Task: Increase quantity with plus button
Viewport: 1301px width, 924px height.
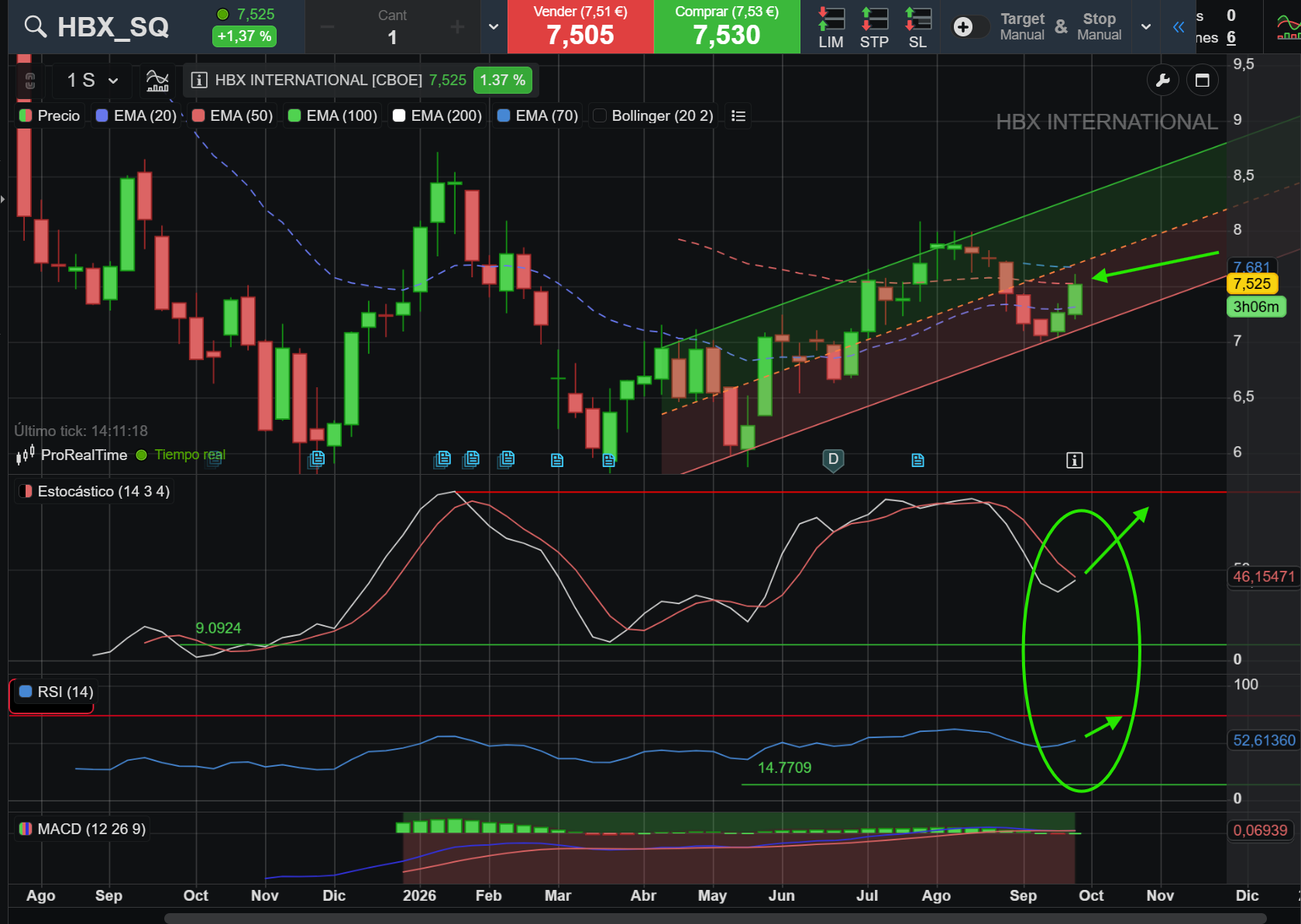Action: point(457,27)
